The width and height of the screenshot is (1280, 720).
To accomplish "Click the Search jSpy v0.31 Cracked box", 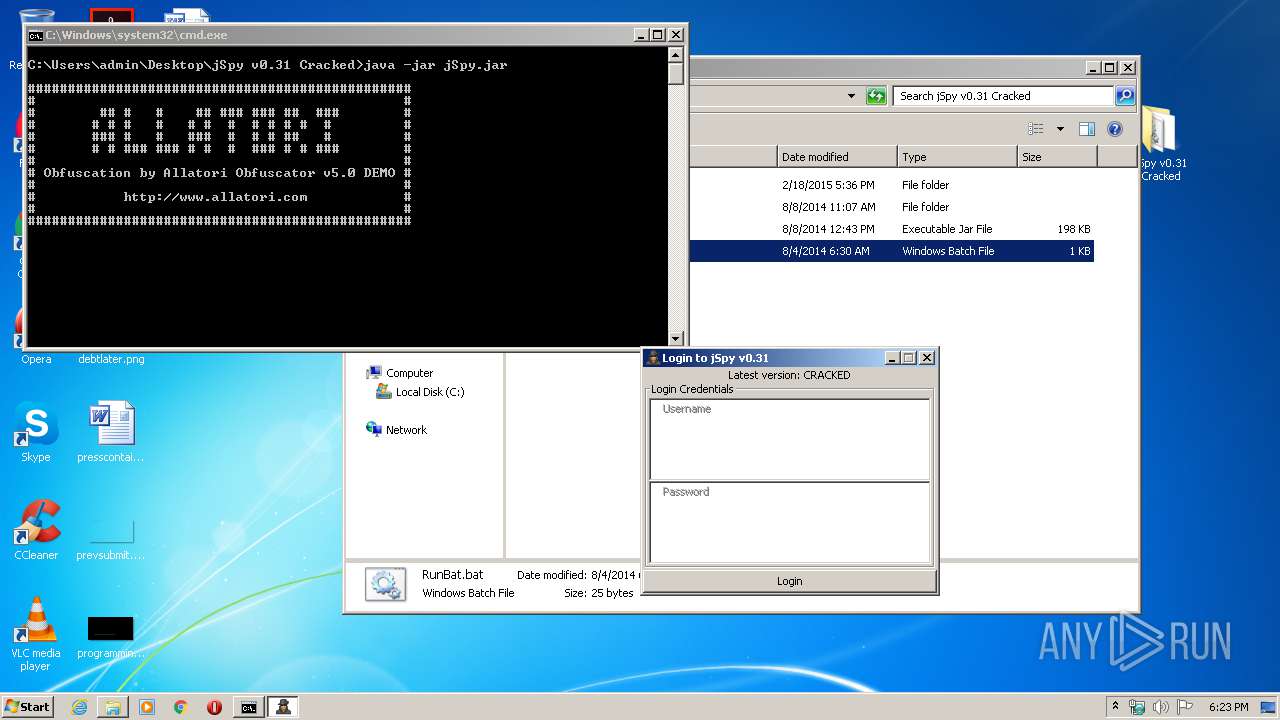I will click(1003, 96).
